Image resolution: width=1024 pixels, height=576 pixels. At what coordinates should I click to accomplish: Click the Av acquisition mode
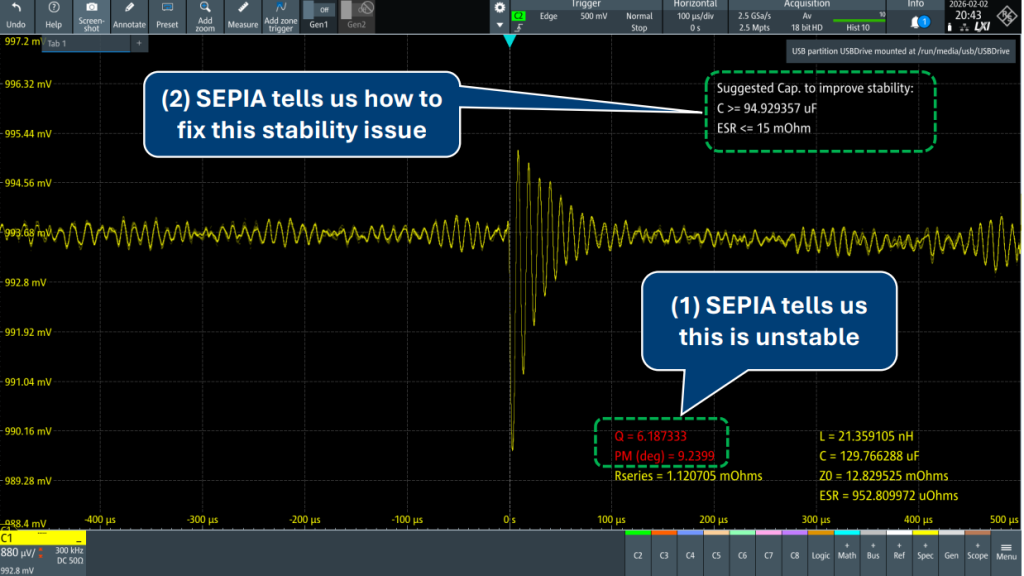[x=807, y=16]
